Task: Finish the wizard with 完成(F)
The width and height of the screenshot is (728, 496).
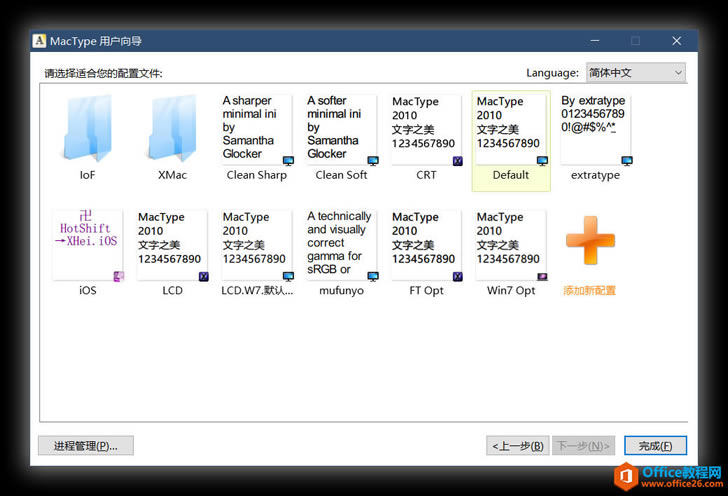Action: pos(655,446)
